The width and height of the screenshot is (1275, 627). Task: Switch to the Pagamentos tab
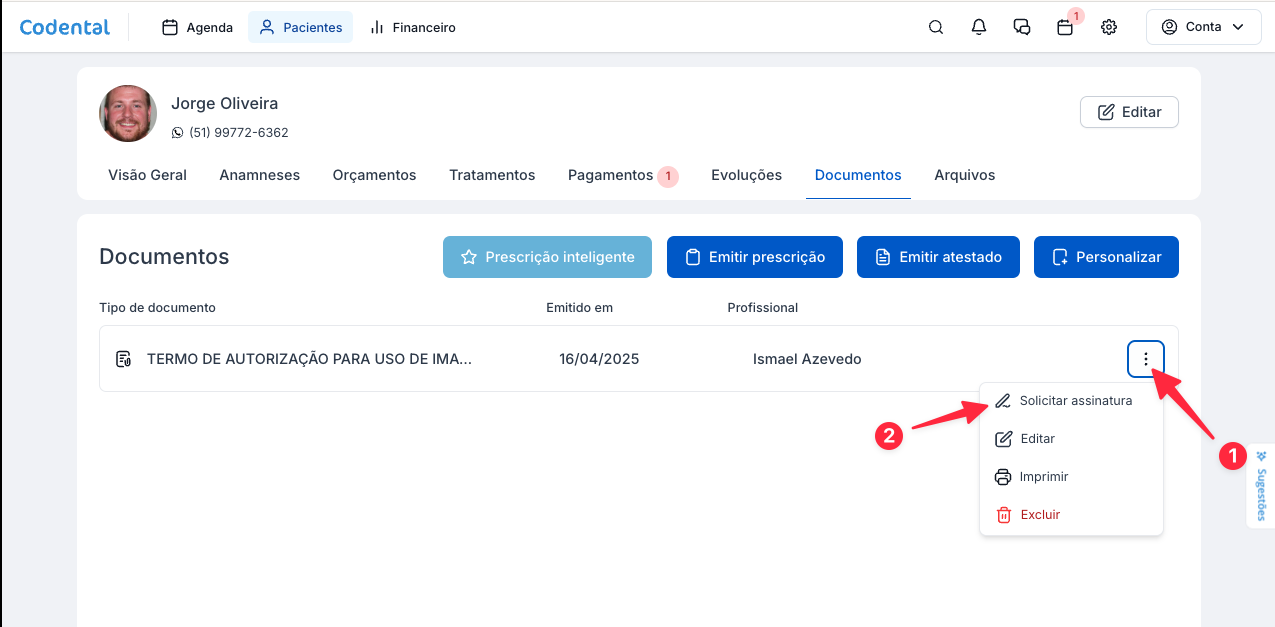pyautogui.click(x=610, y=175)
